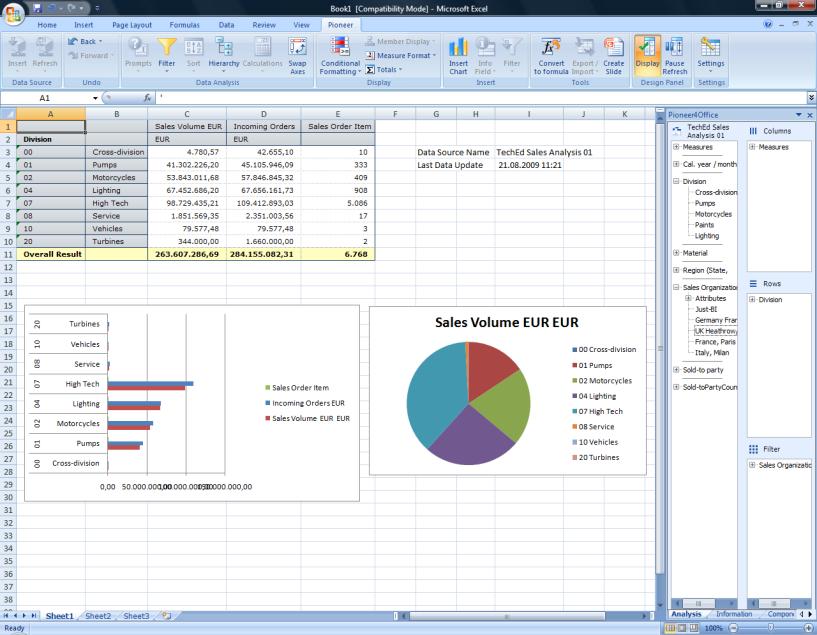This screenshot has width=817, height=635.
Task: Click the formula bar input field
Action: [479, 97]
